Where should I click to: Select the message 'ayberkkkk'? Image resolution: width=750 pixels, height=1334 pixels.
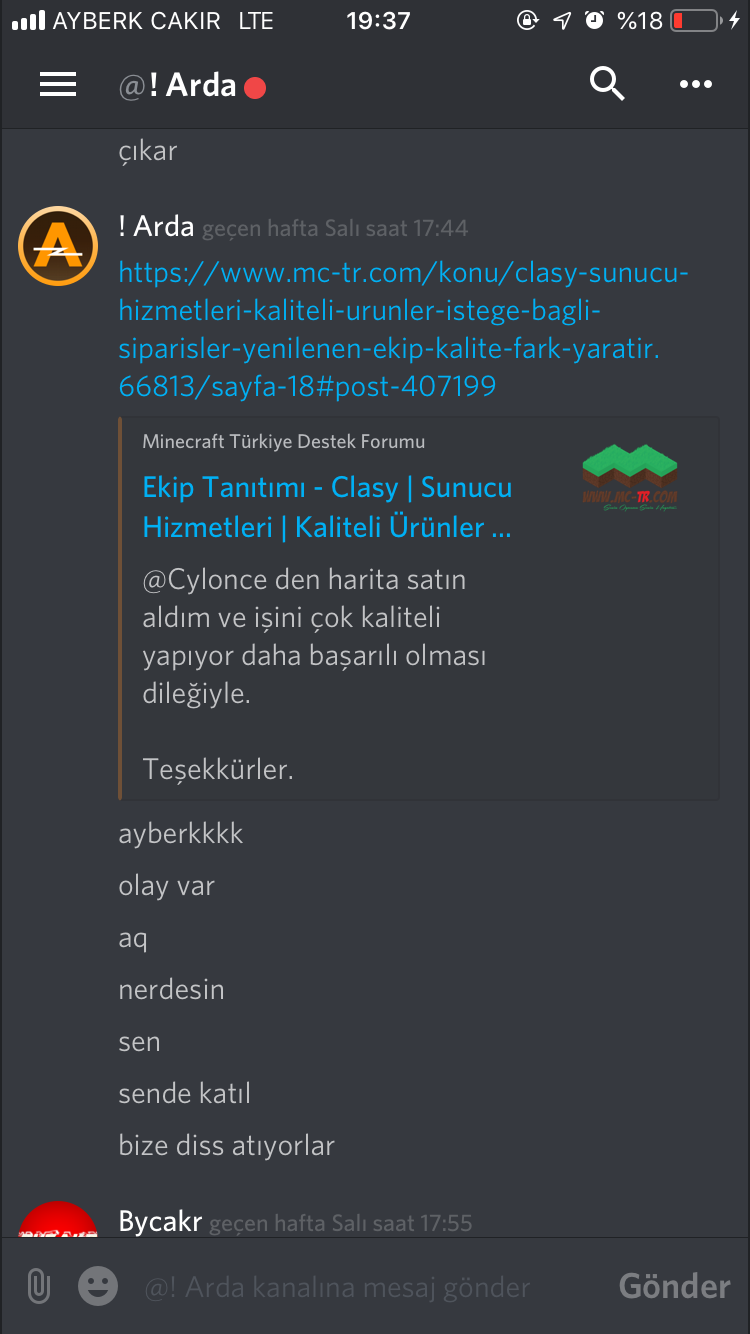(x=181, y=834)
